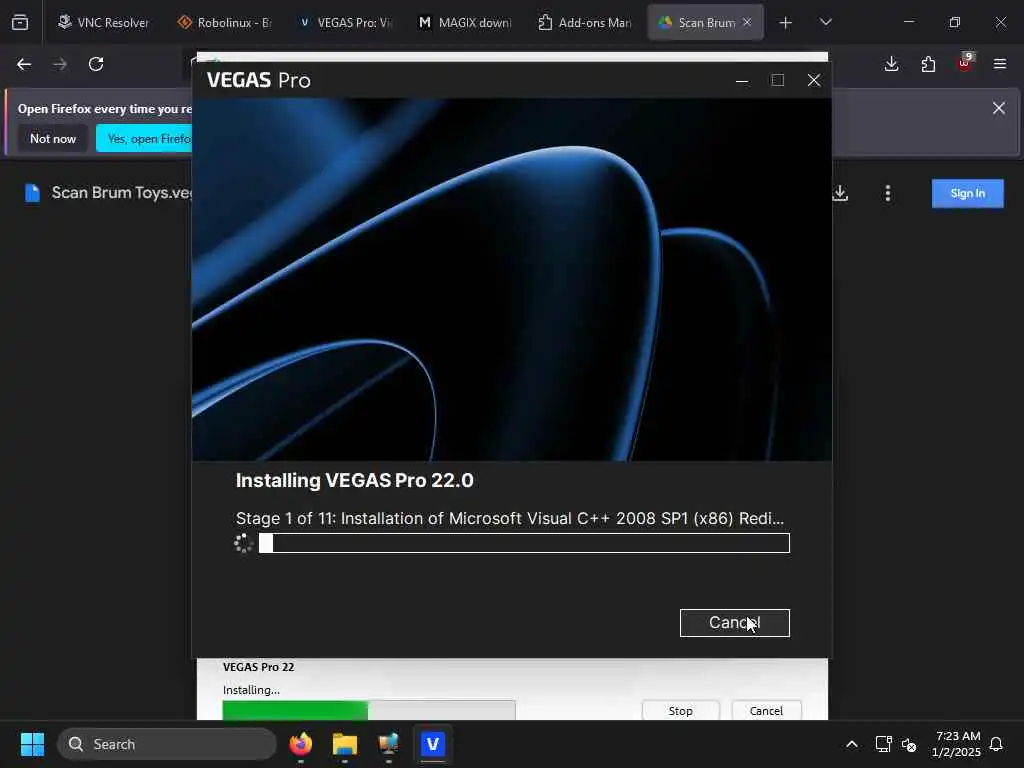1024x768 pixels.
Task: Select the VEGAS installer taskbar icon
Action: pos(432,744)
